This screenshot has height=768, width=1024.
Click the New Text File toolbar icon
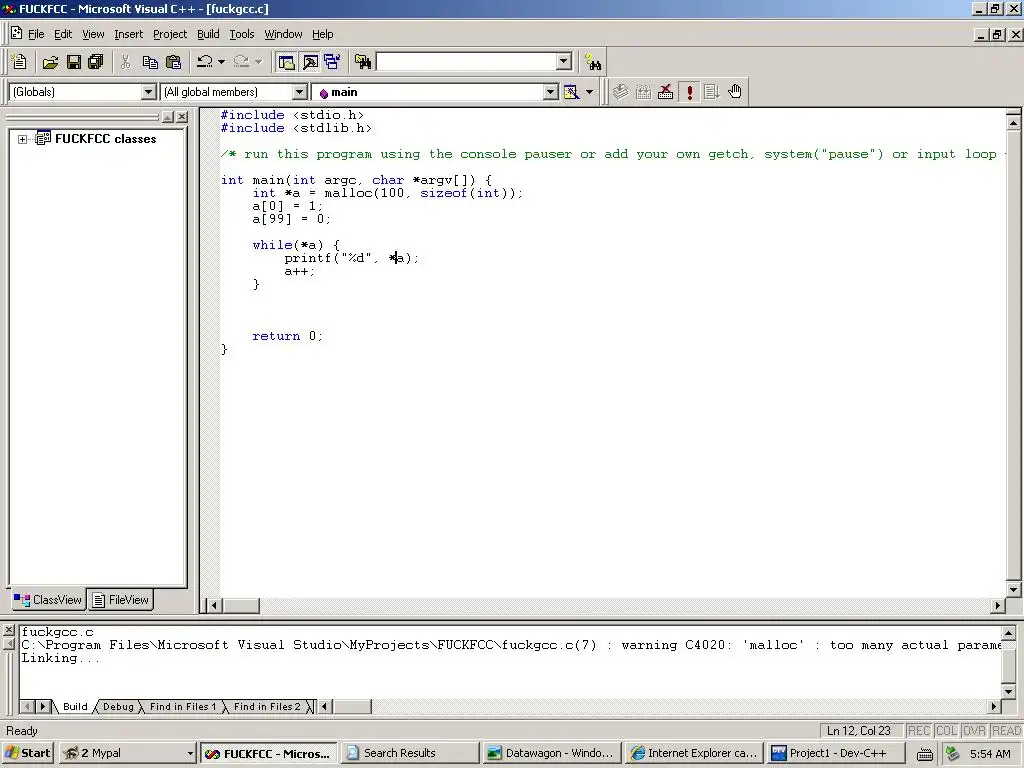click(20, 62)
